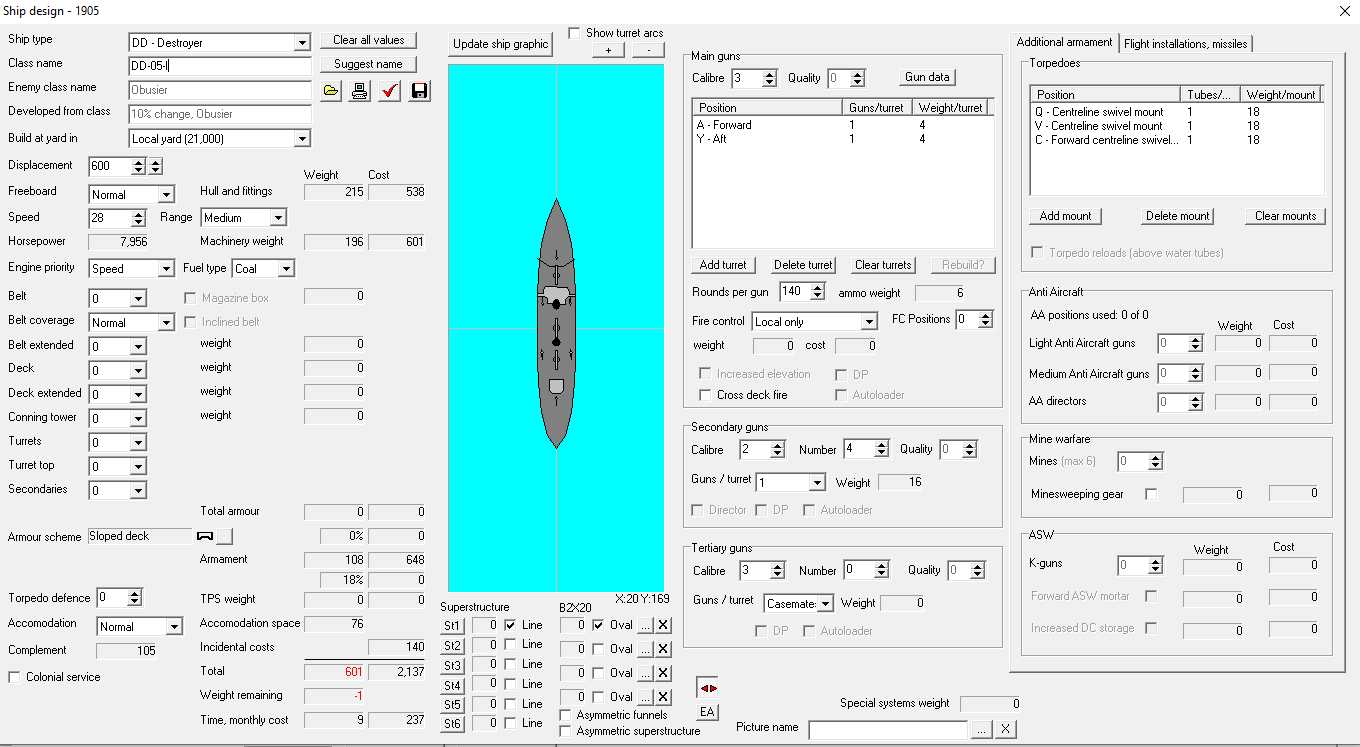Enable the Show turret arcs checkbox
This screenshot has width=1360, height=747.
574,33
